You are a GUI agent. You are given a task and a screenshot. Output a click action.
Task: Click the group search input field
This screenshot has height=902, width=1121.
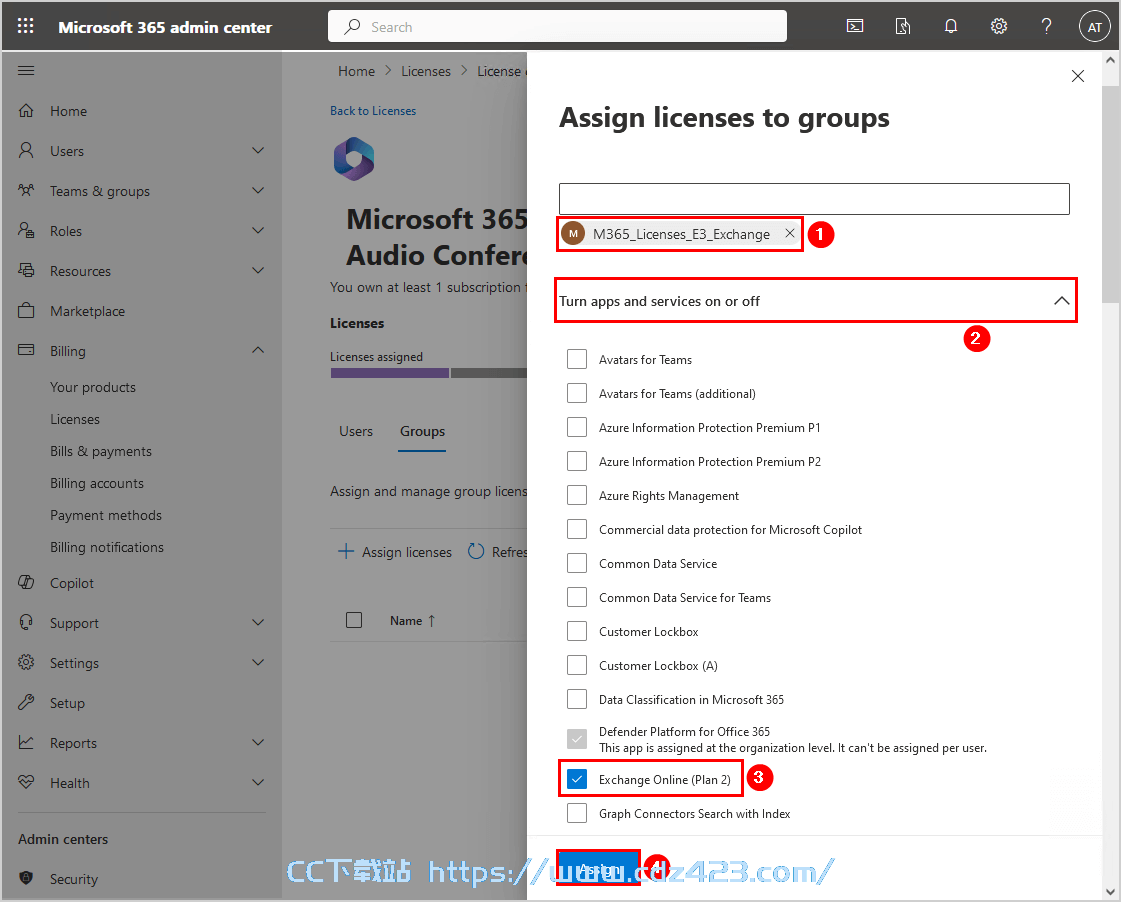tap(814, 199)
